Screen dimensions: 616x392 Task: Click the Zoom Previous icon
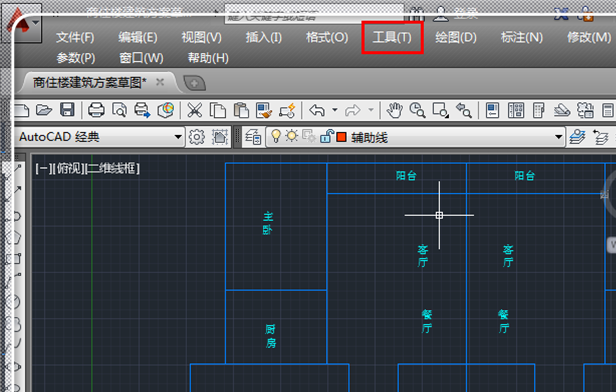pos(464,110)
